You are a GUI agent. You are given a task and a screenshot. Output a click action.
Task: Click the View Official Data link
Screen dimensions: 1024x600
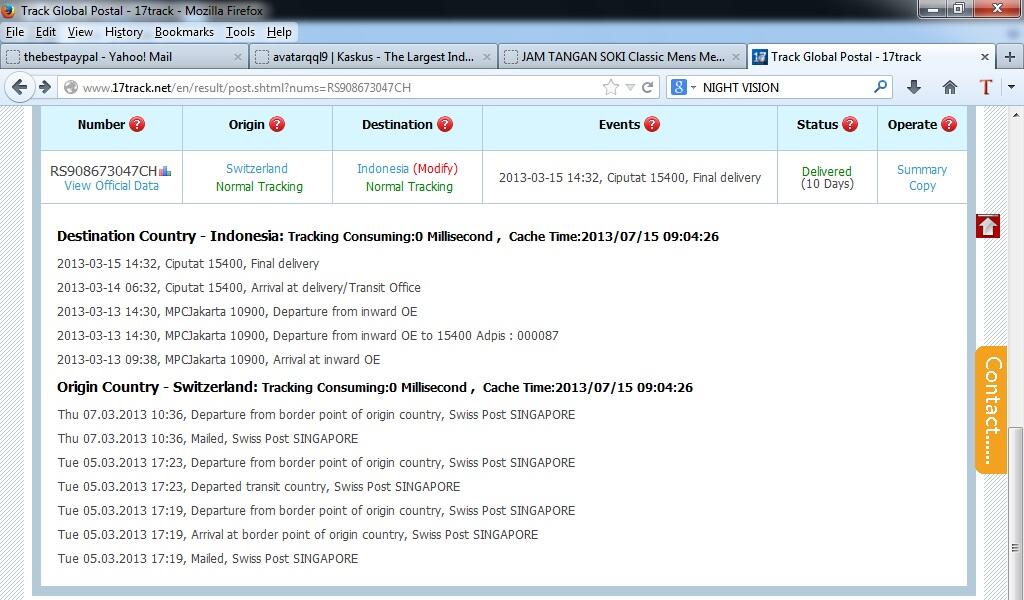[112, 185]
